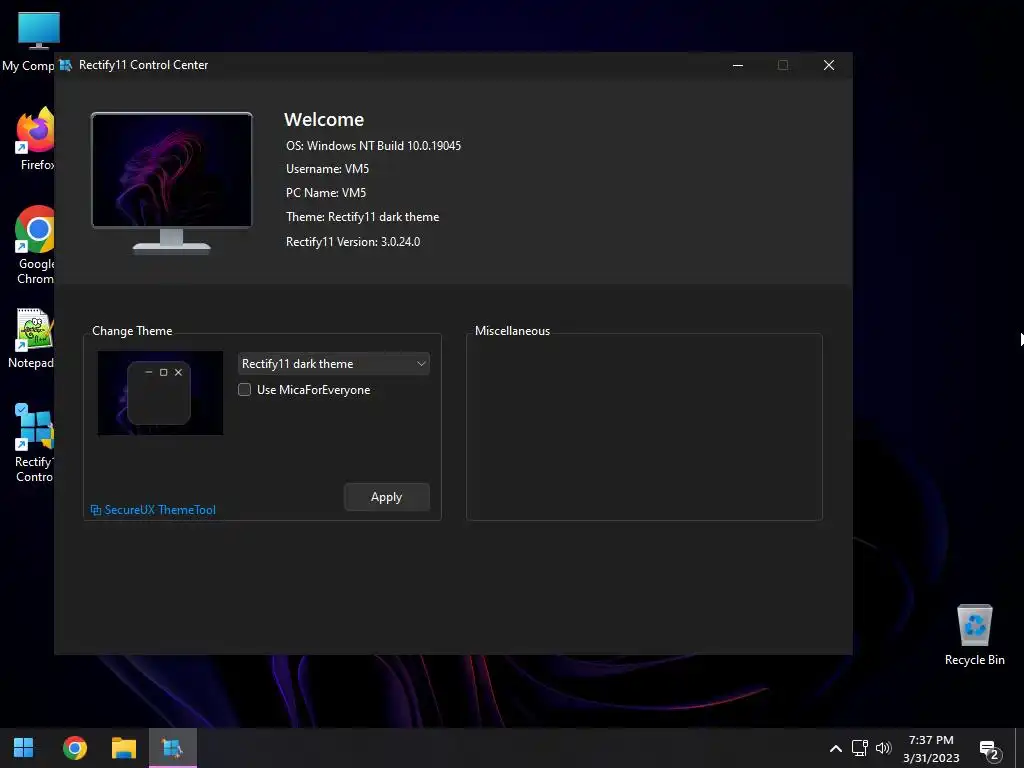
Task: Open the Notepad++ desktop shortcut
Action: point(32,338)
